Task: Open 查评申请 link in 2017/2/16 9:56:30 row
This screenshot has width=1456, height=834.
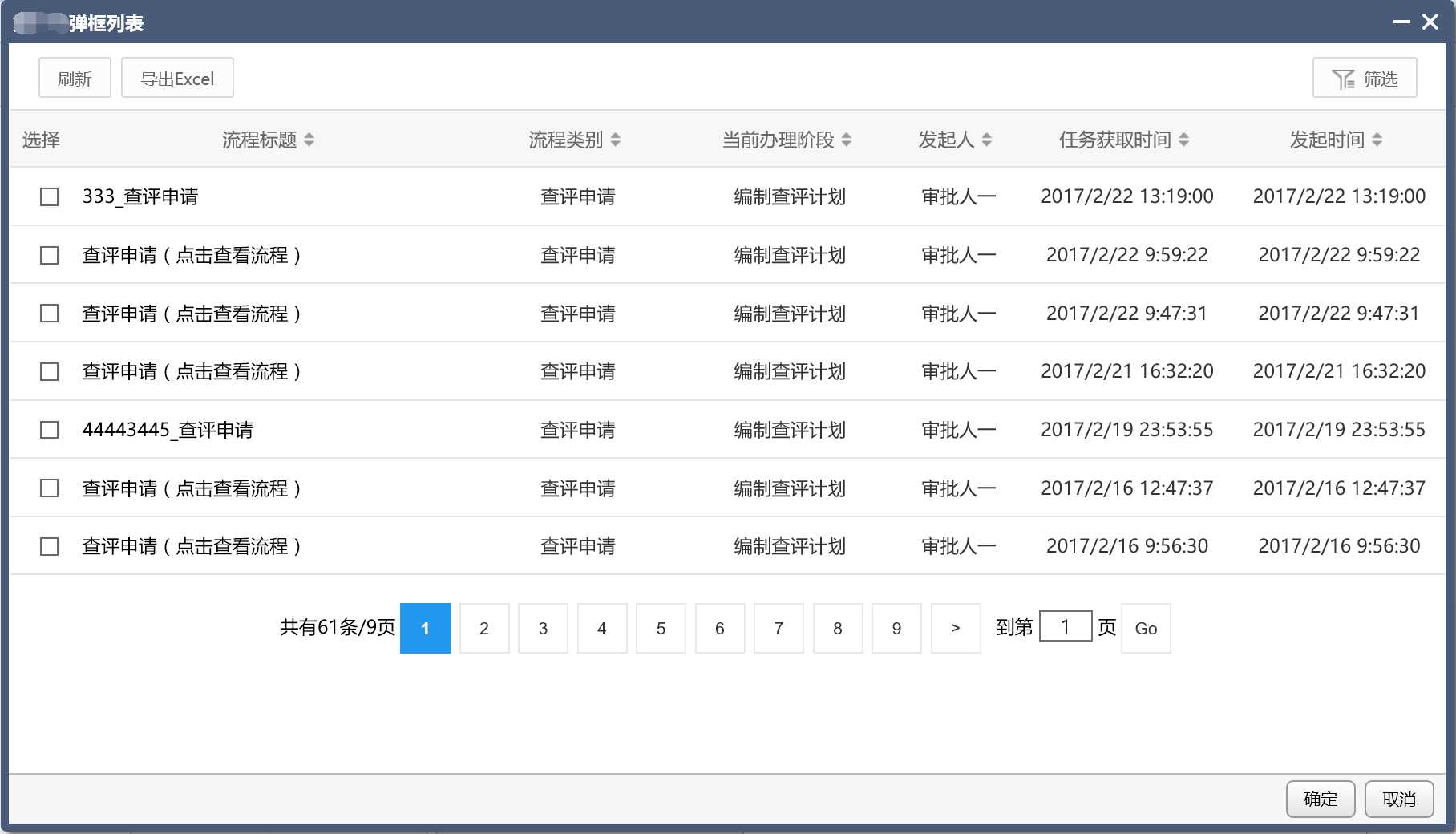Action: coord(192,546)
